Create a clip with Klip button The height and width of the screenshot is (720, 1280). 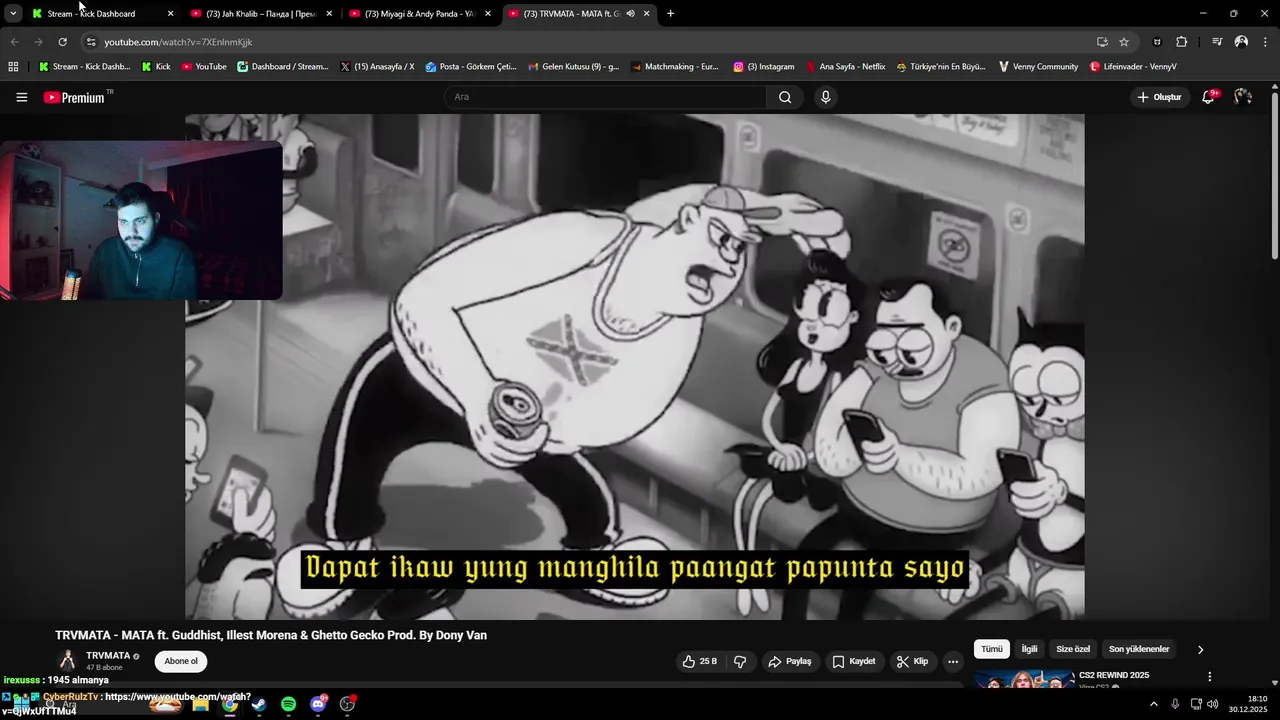click(912, 661)
